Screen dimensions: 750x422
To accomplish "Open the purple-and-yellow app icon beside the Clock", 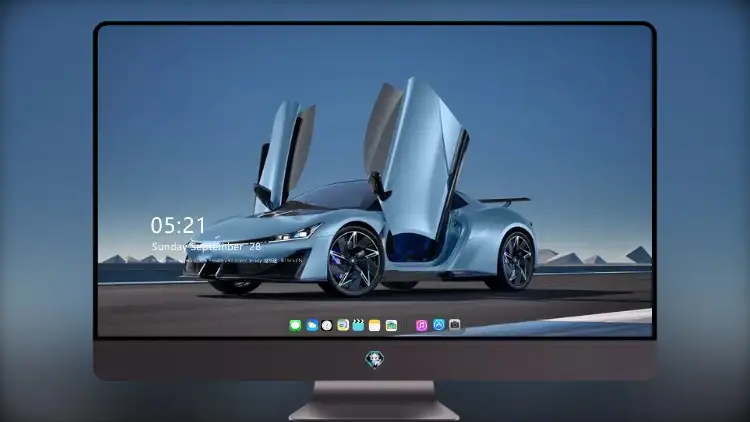I will pos(343,325).
